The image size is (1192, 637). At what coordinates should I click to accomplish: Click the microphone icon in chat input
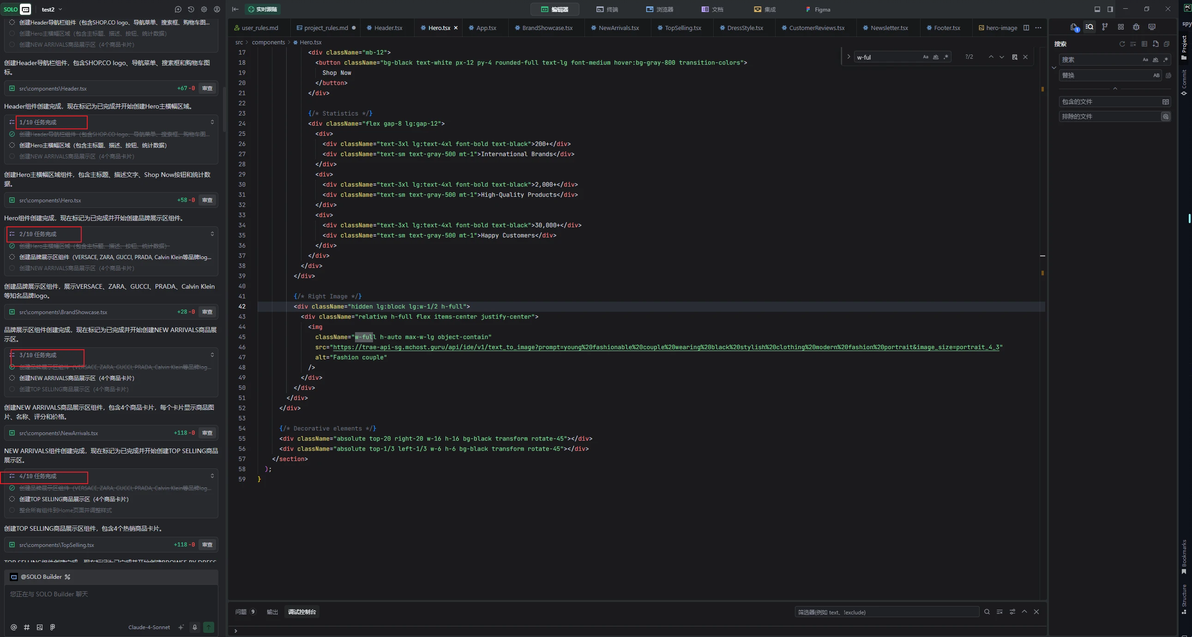(x=195, y=627)
